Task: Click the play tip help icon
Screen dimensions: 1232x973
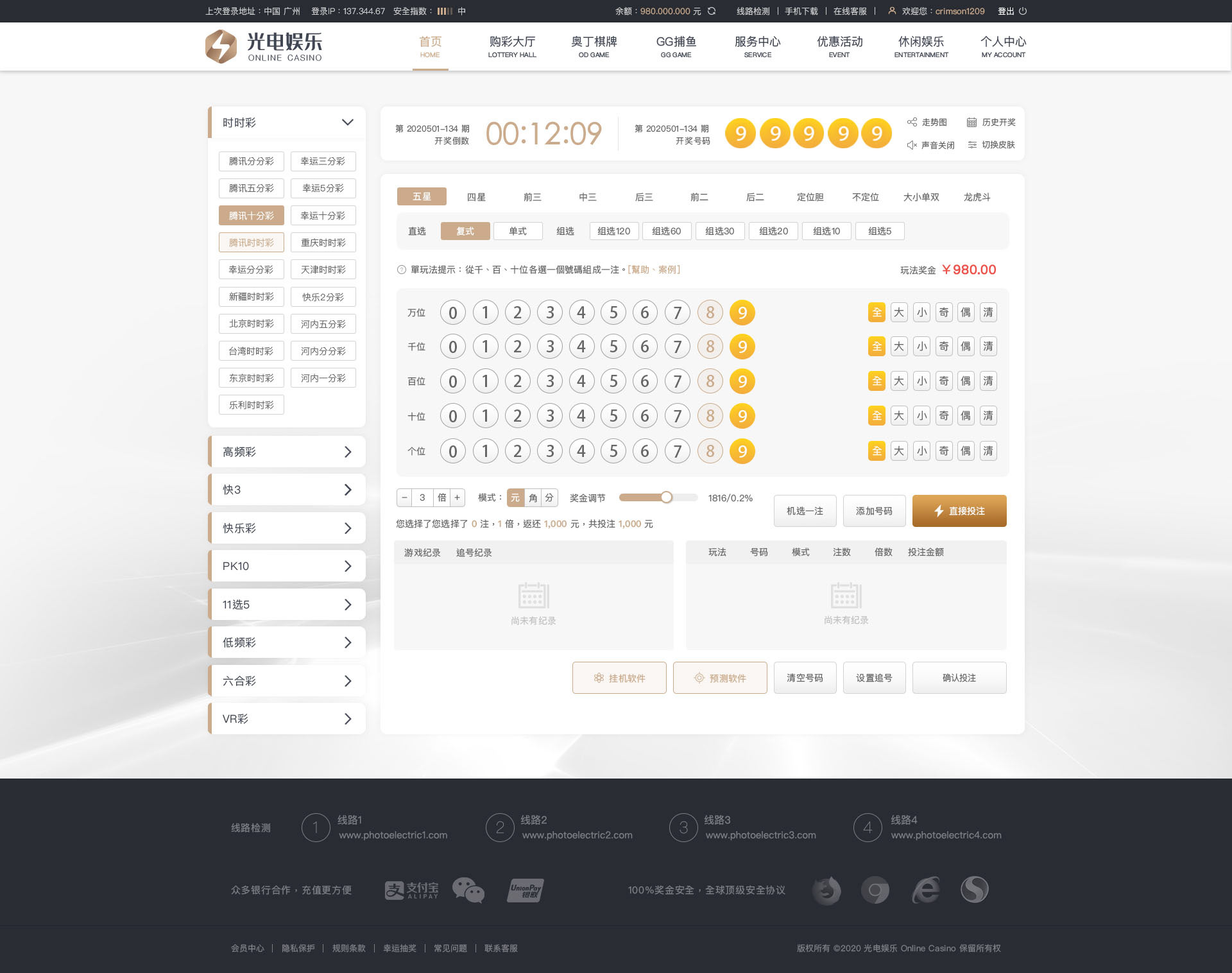Action: click(402, 270)
